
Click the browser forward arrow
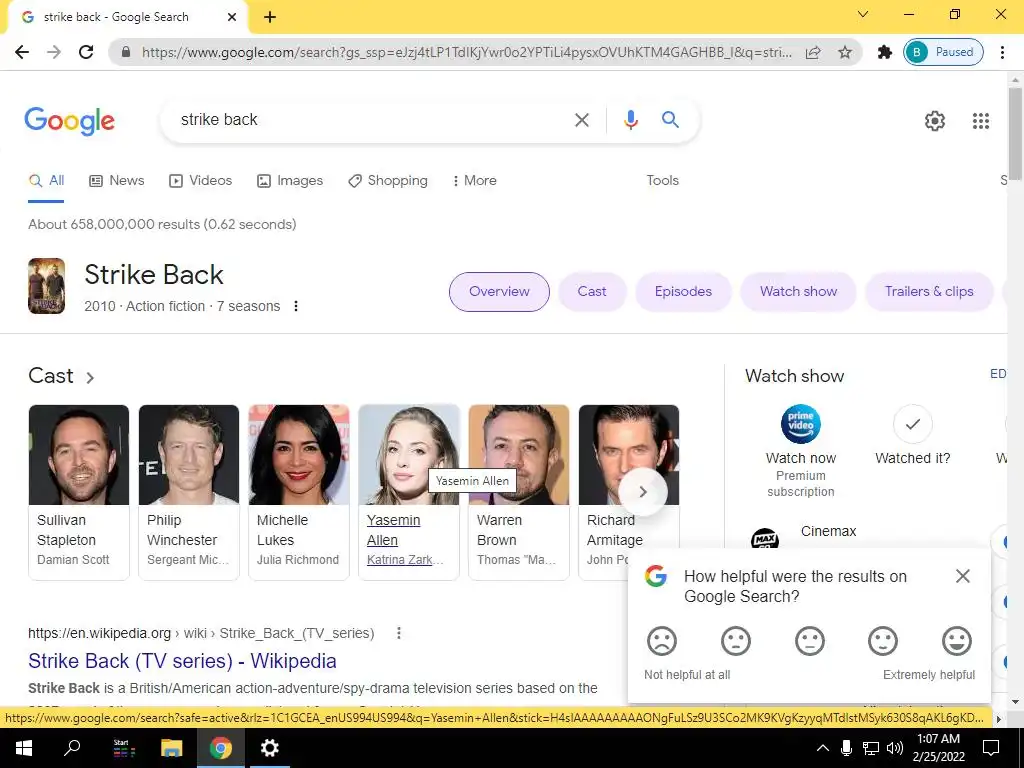pyautogui.click(x=54, y=52)
